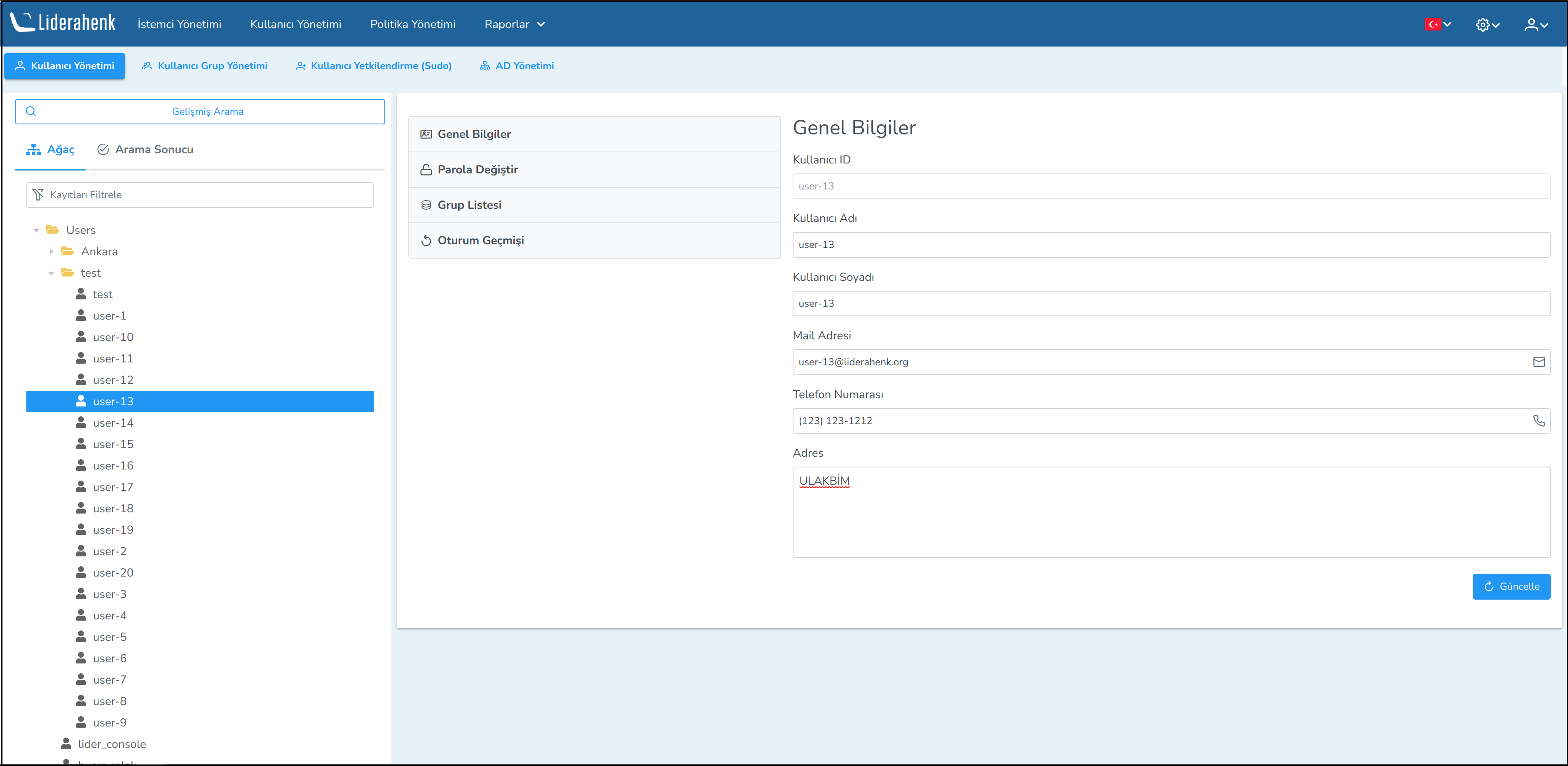Click Gelişmiş Arama search box
The width and height of the screenshot is (1568, 766).
[x=207, y=111]
